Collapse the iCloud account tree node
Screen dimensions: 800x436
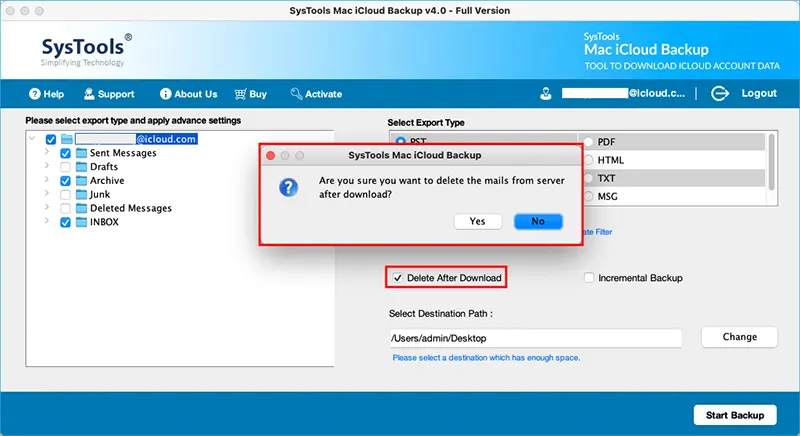[x=32, y=138]
